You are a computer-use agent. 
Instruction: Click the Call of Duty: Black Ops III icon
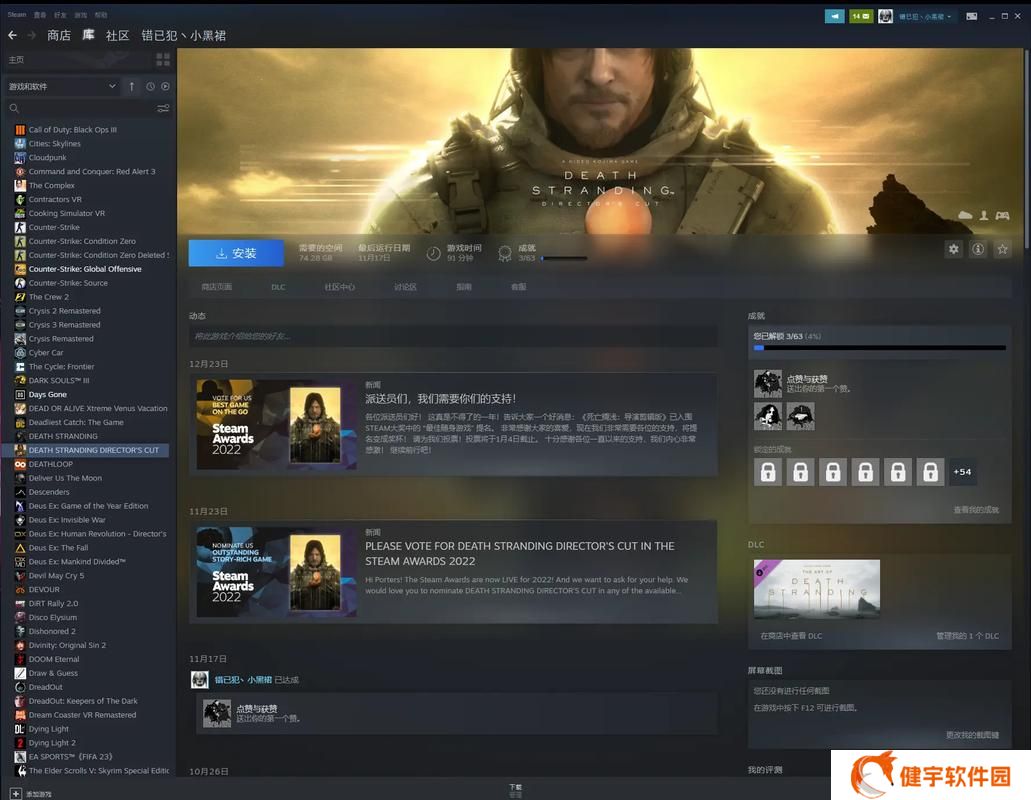point(20,129)
